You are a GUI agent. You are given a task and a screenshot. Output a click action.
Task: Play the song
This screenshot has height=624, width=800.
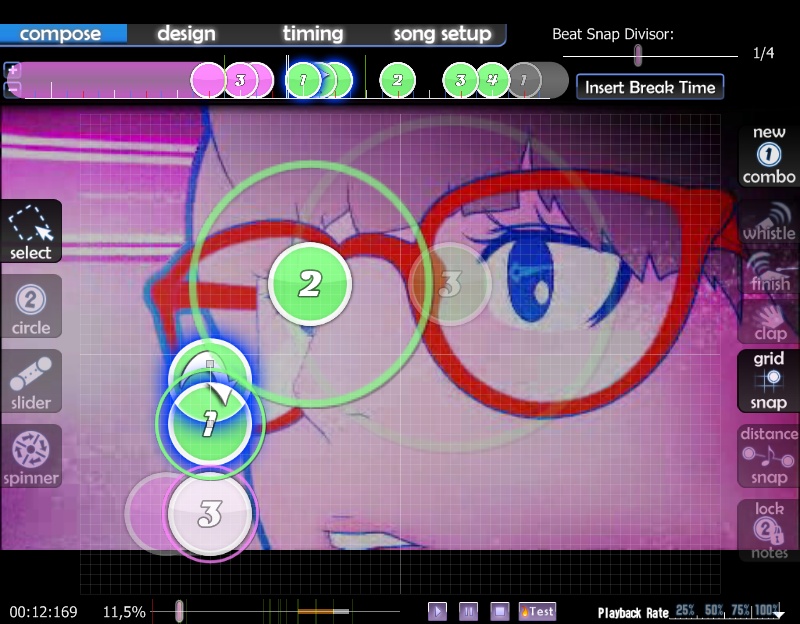[x=437, y=611]
